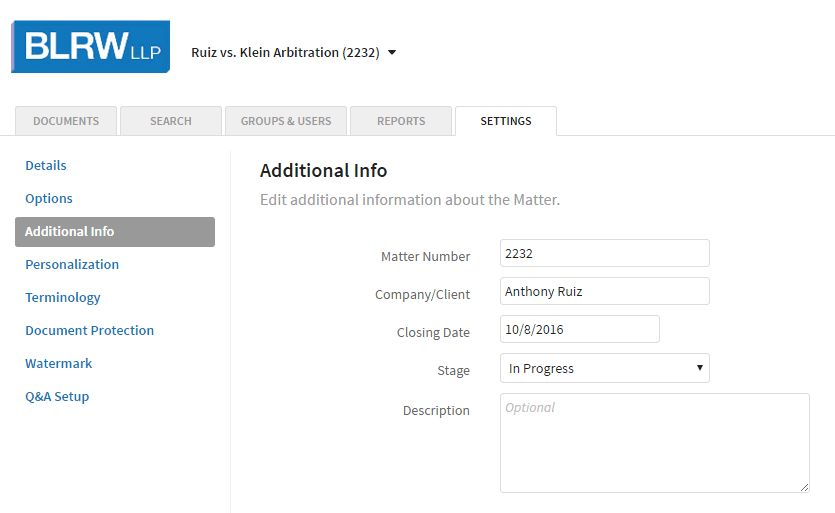Click the Closing Date field
The image size is (835, 513).
pos(579,329)
